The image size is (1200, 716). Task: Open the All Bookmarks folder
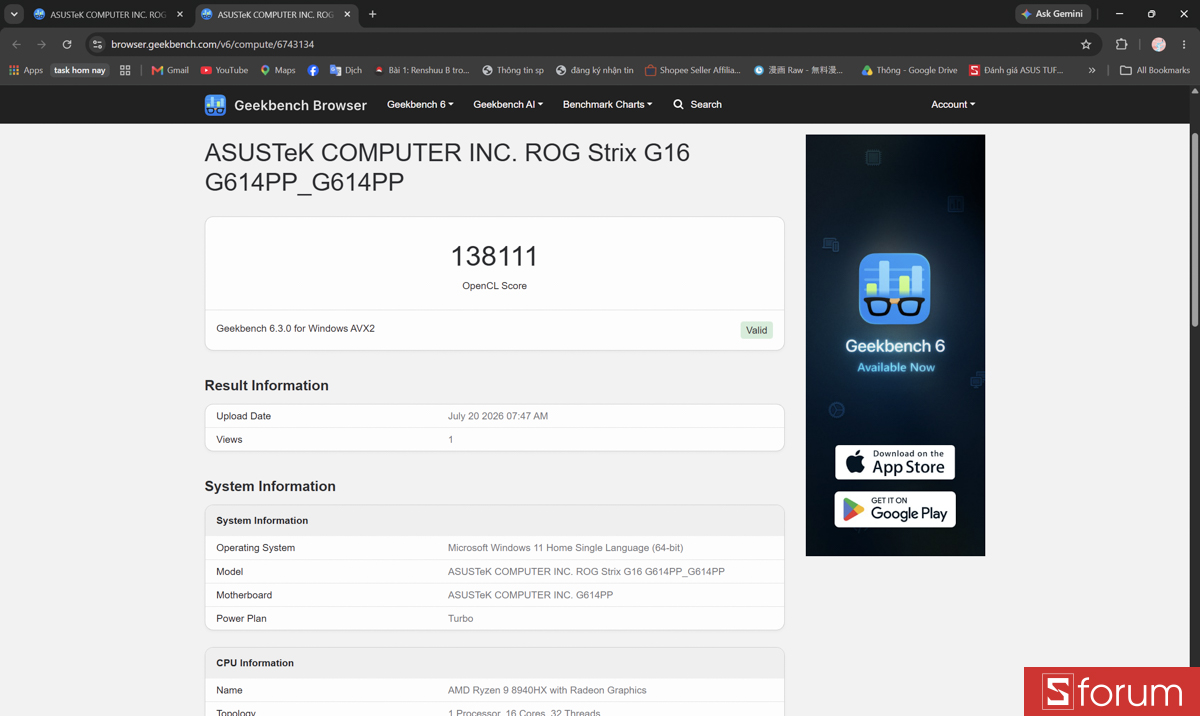1155,70
